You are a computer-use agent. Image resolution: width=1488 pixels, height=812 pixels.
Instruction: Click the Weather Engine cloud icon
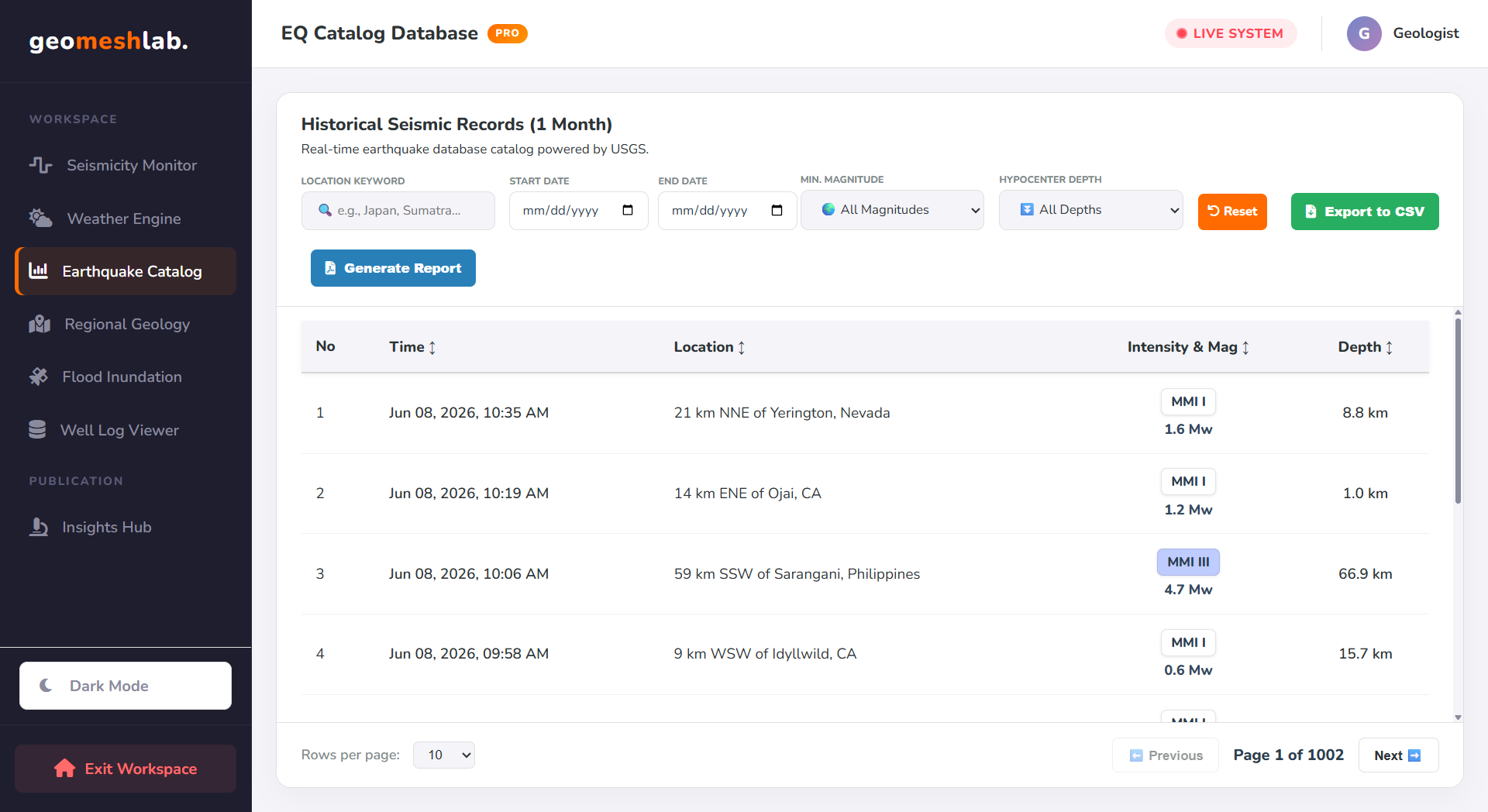click(x=40, y=218)
